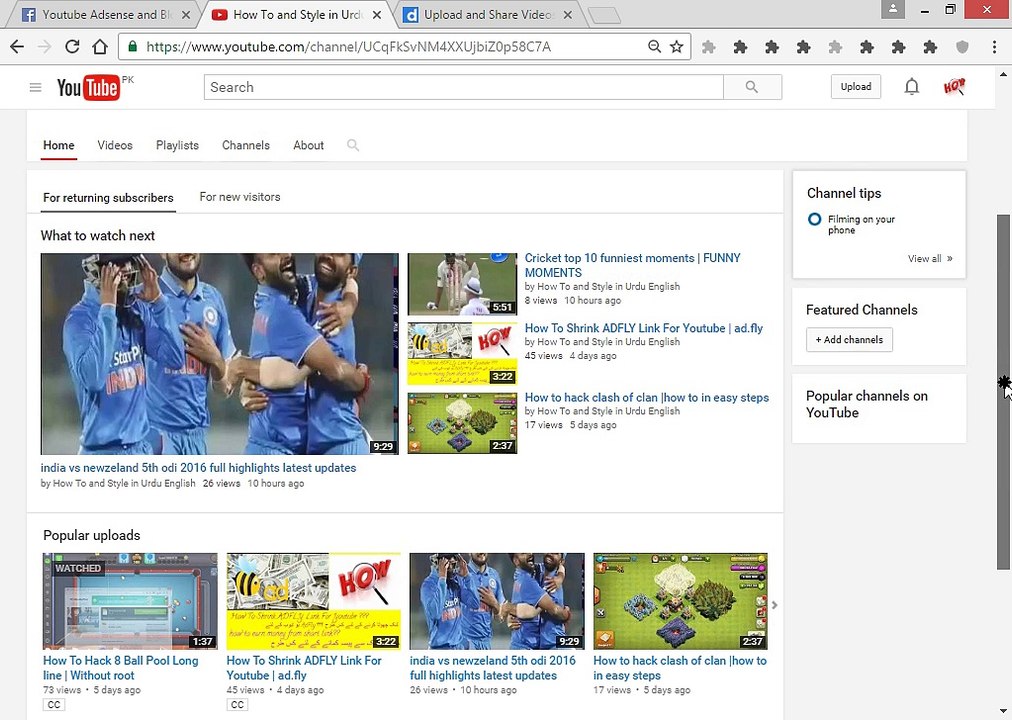Image resolution: width=1012 pixels, height=720 pixels.
Task: Open clash of clan title in Popular uploads
Action: coord(680,668)
